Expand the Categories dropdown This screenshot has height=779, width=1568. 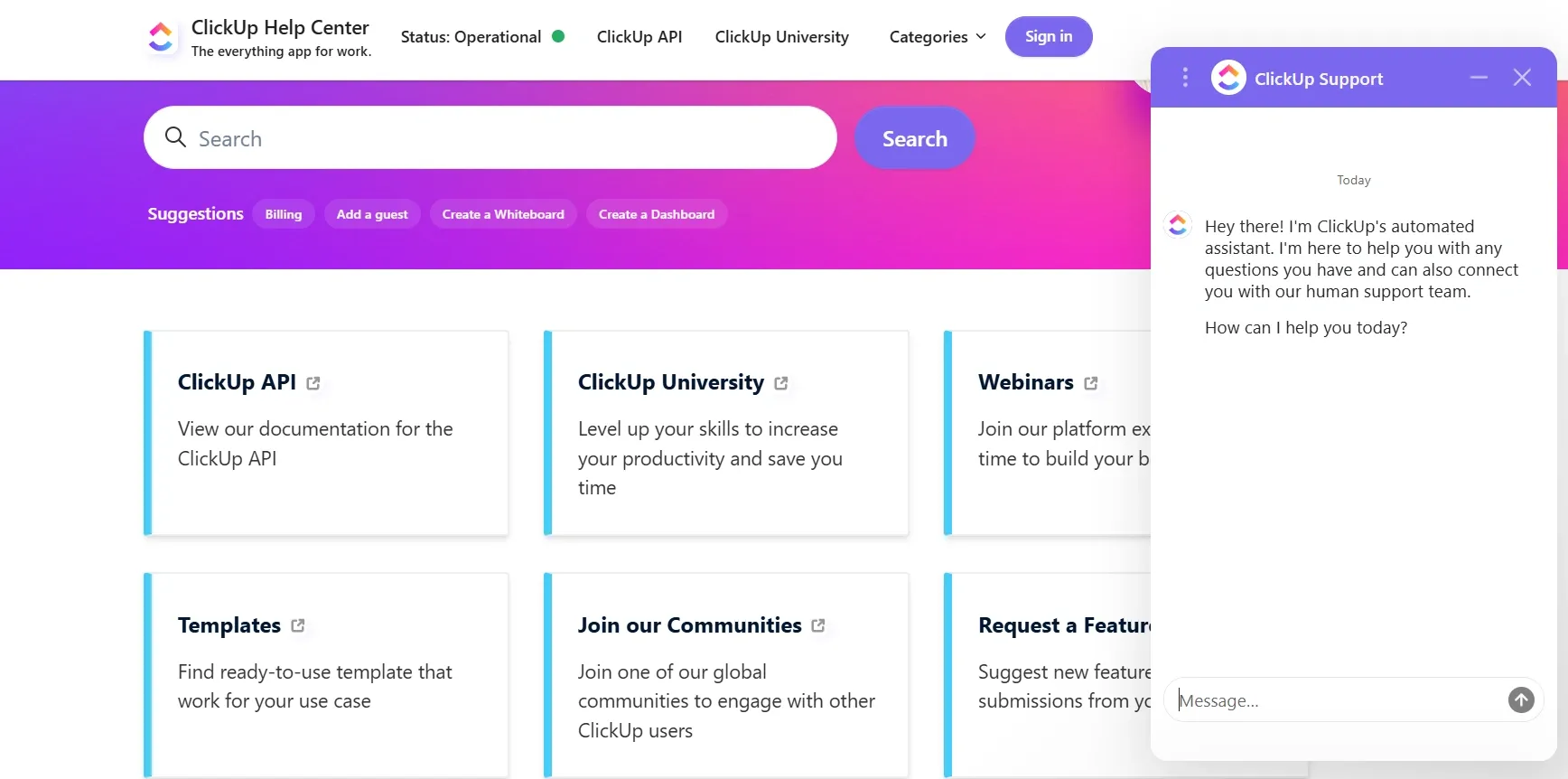pos(936,37)
